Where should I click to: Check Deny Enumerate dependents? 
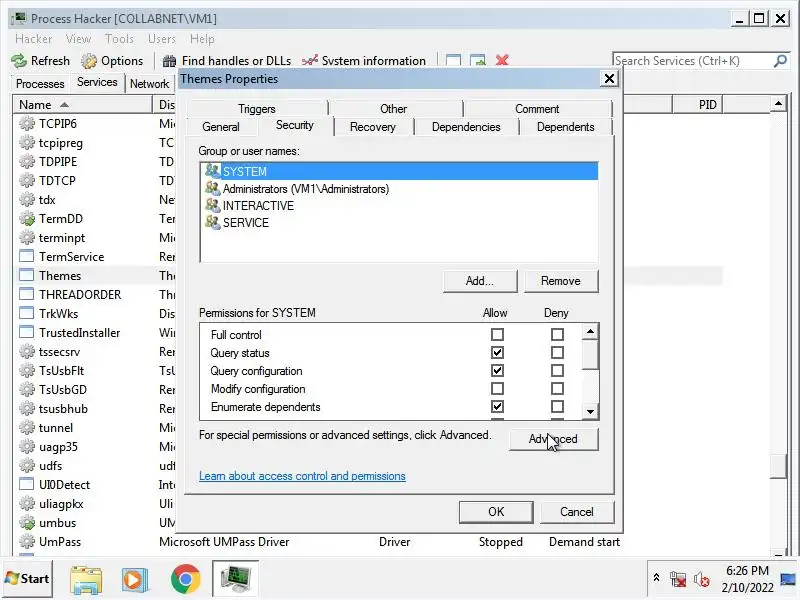[x=557, y=407]
